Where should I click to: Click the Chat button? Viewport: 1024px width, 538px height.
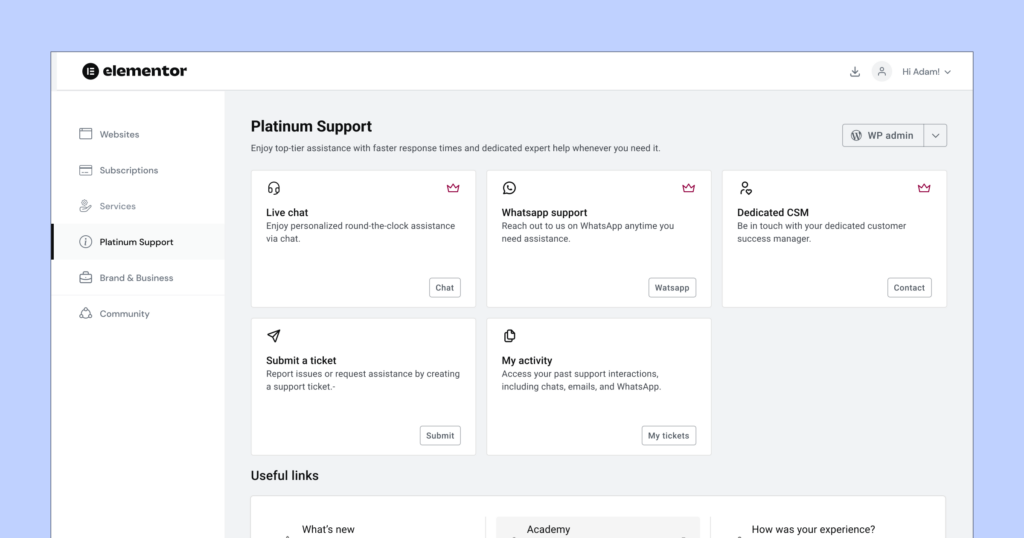tap(445, 288)
